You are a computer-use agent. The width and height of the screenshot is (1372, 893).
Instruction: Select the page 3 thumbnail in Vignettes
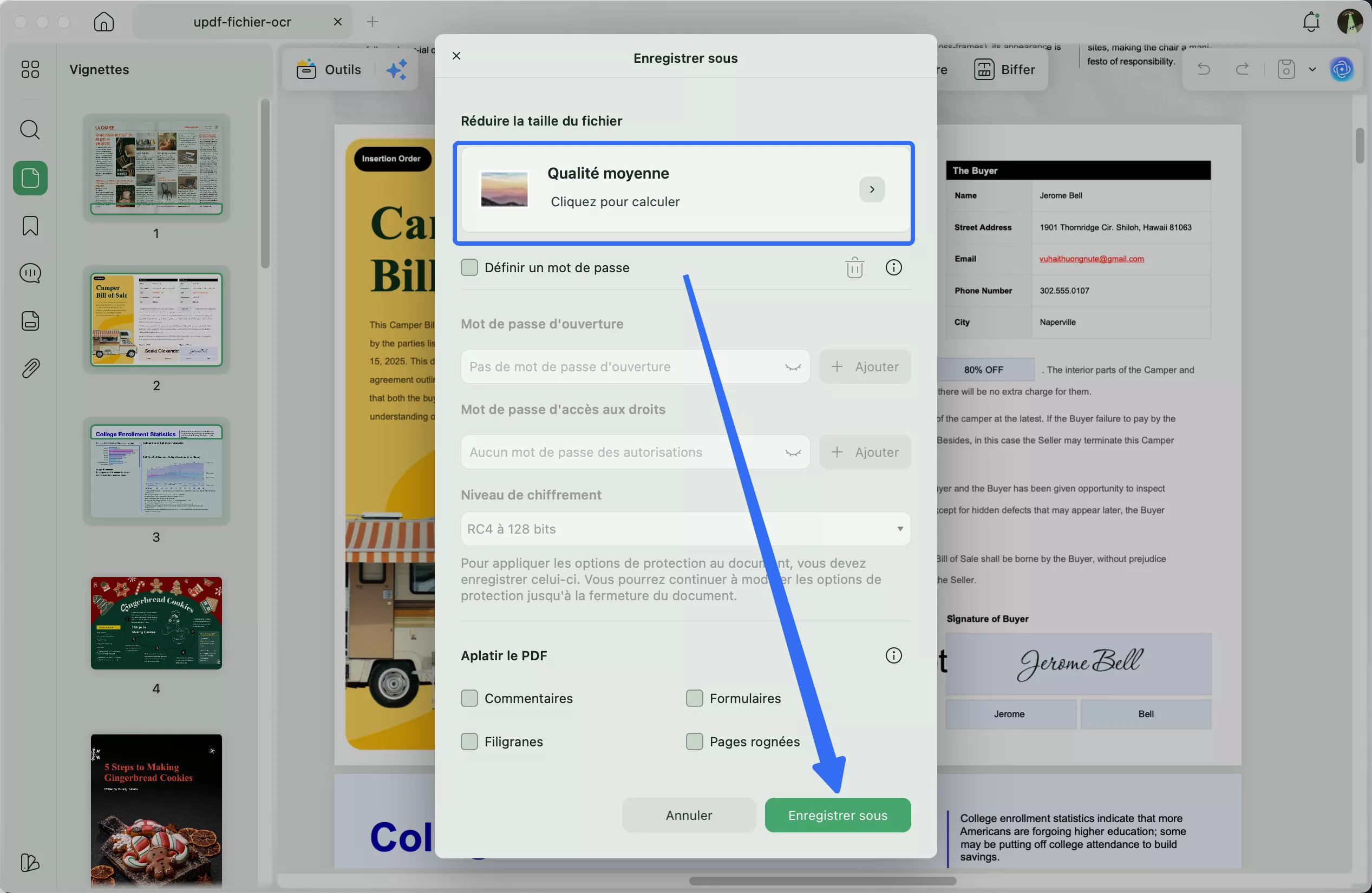[x=156, y=472]
